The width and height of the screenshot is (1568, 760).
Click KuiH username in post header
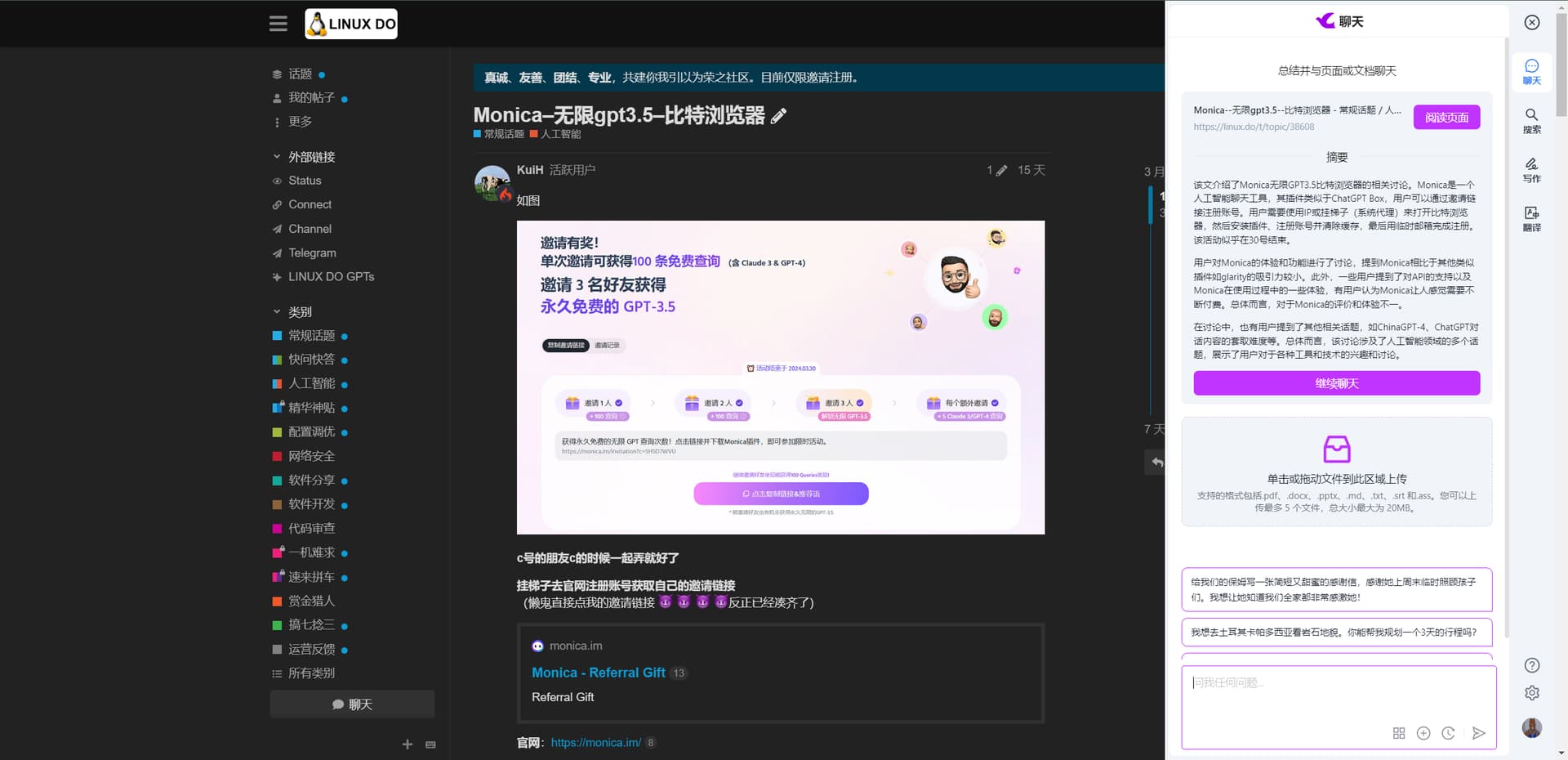[530, 170]
